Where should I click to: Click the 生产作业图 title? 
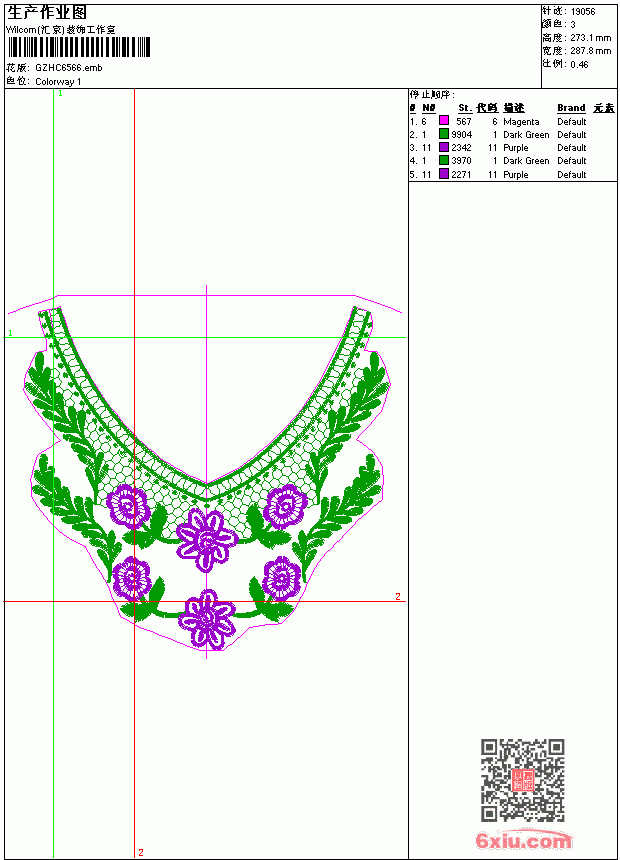47,13
